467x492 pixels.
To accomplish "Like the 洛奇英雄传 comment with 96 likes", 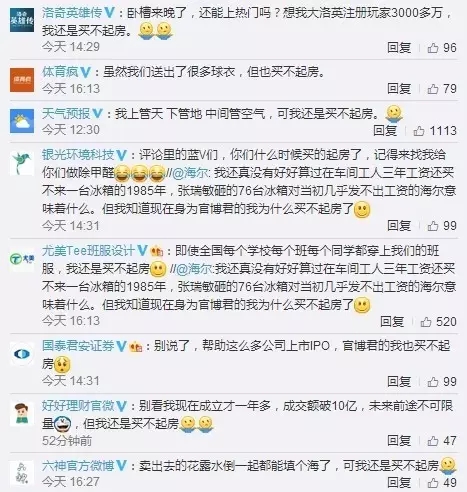I will [x=433, y=48].
